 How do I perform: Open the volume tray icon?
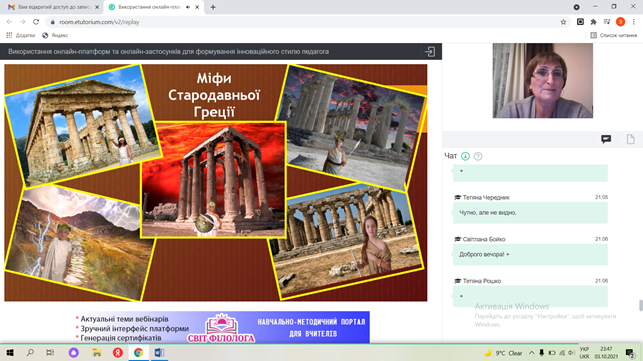pos(571,353)
